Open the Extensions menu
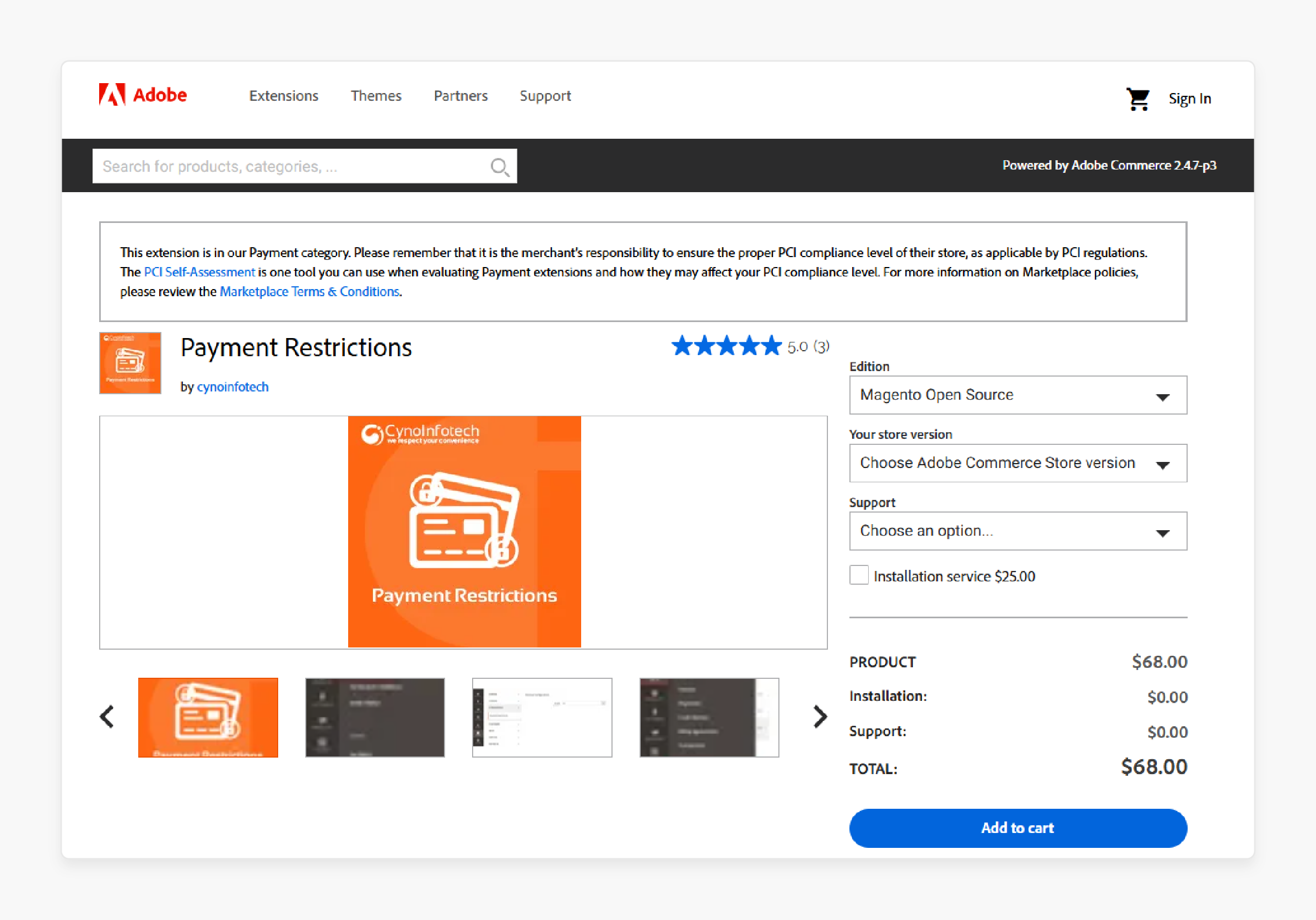This screenshot has height=920, width=1316. (x=284, y=96)
